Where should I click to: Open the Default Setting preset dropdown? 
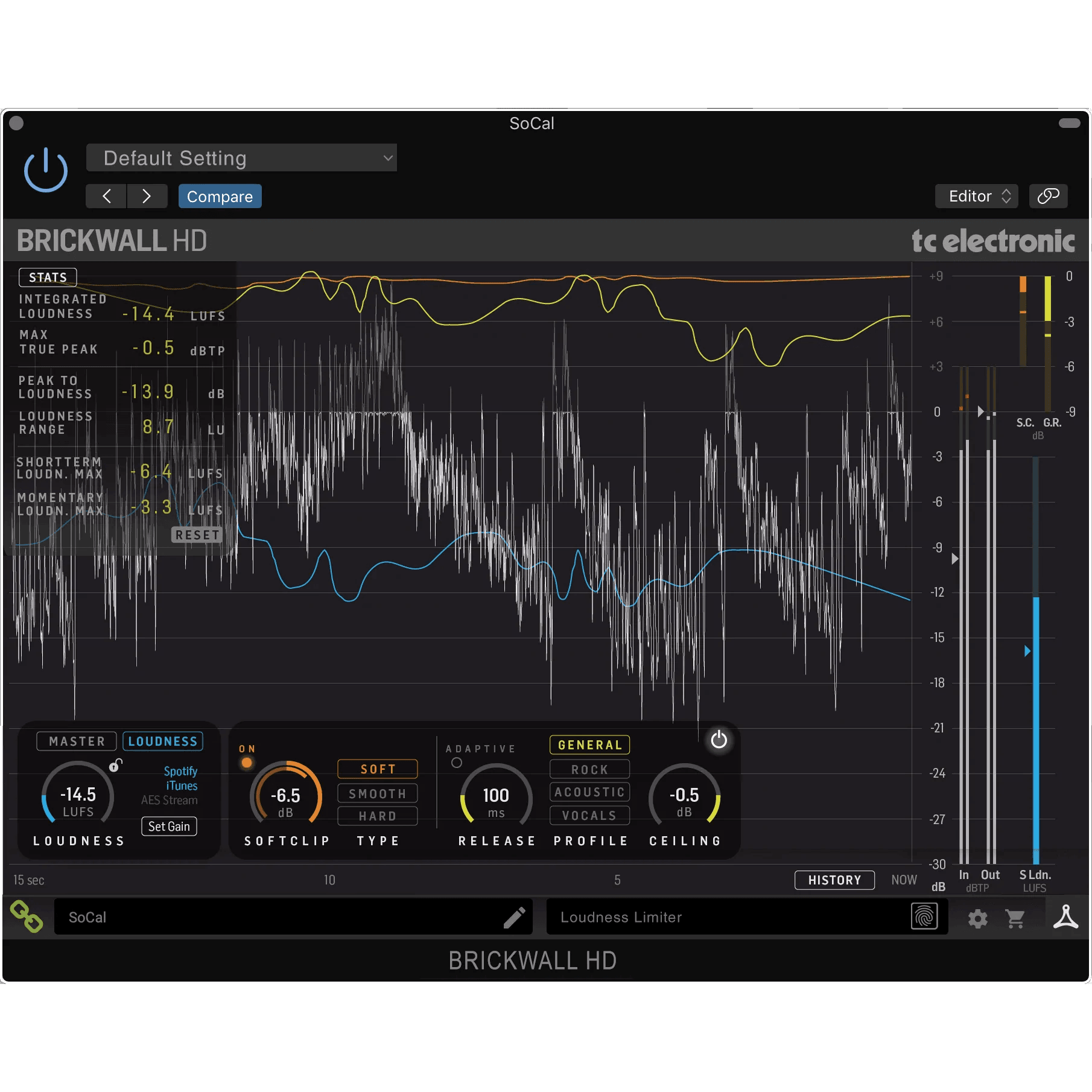(x=241, y=158)
